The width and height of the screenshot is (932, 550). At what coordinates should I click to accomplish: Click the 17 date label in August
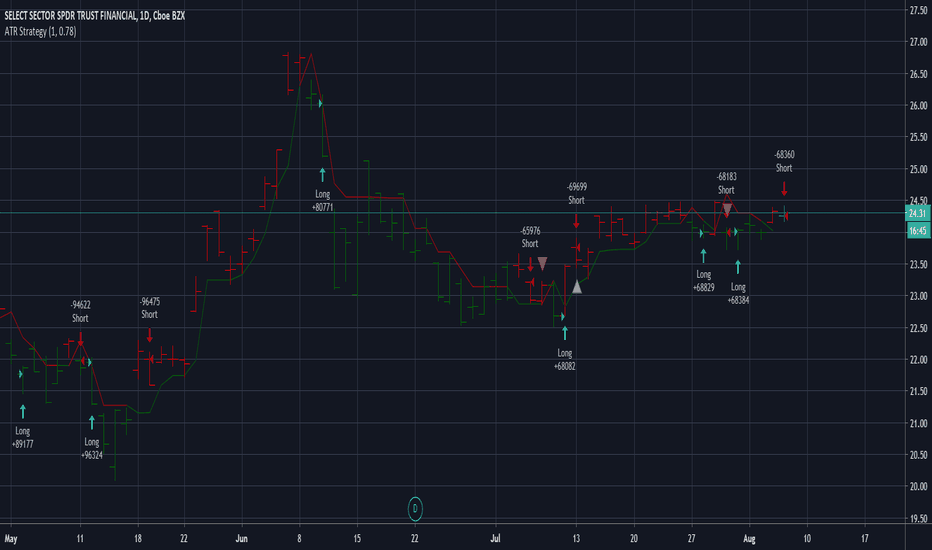(865, 539)
